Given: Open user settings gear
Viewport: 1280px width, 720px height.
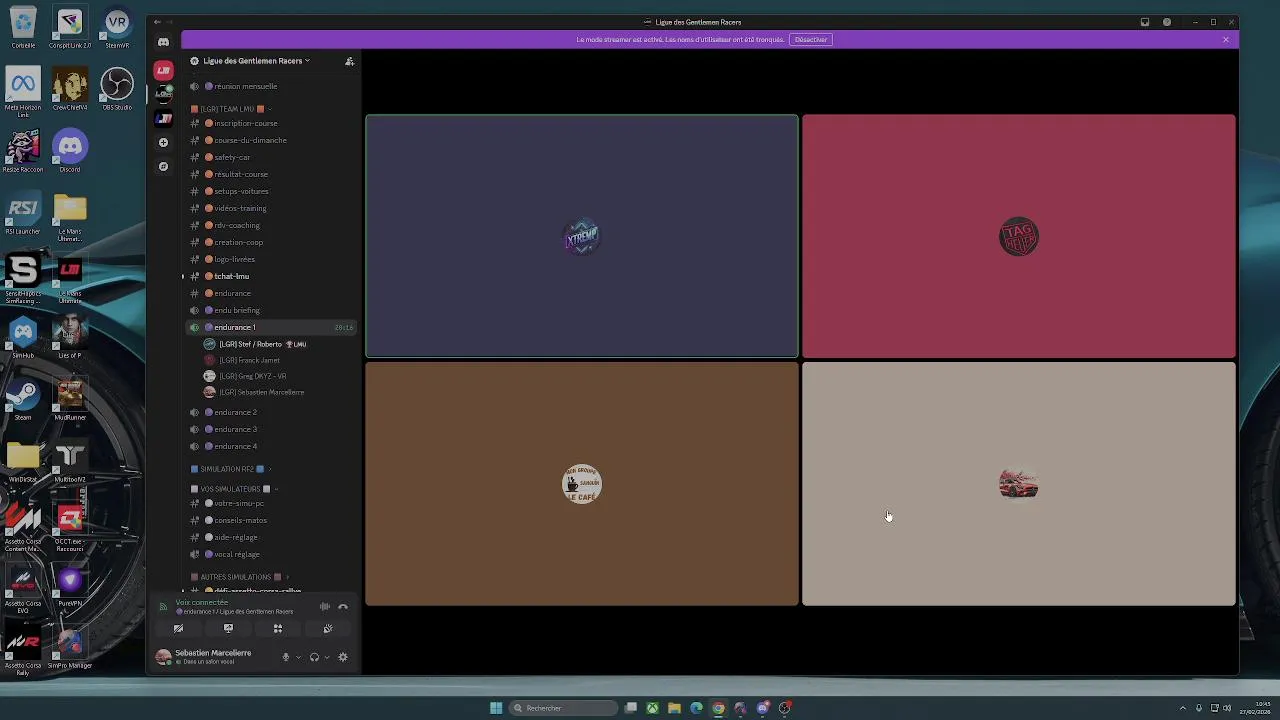Looking at the screenshot, I should click(343, 657).
